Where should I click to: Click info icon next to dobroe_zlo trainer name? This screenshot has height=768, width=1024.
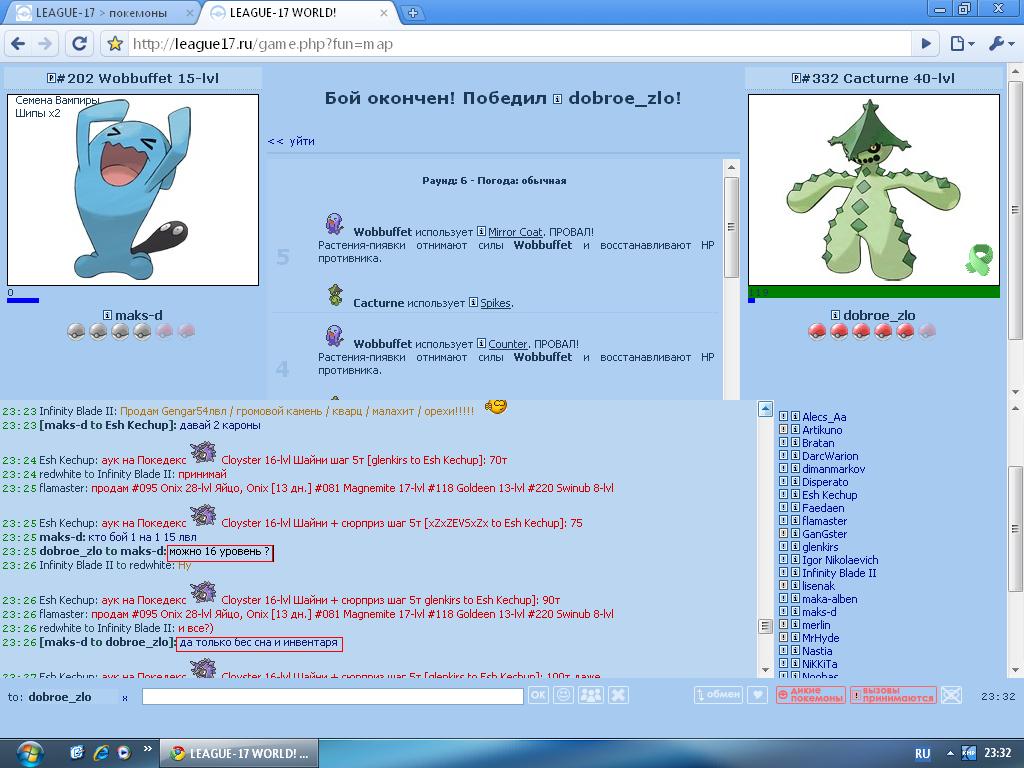[x=835, y=315]
